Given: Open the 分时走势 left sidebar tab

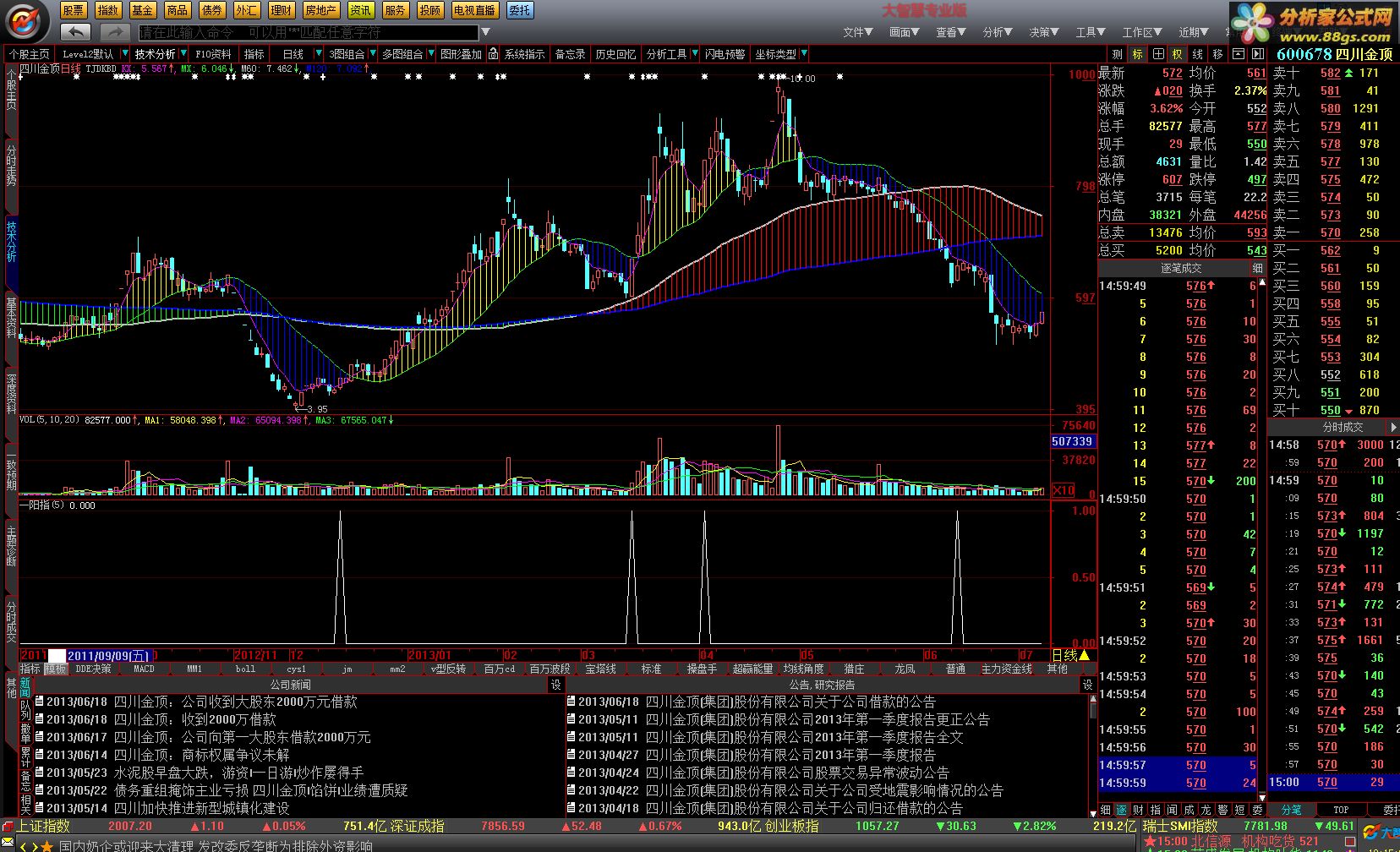Looking at the screenshot, I should pos(11,165).
